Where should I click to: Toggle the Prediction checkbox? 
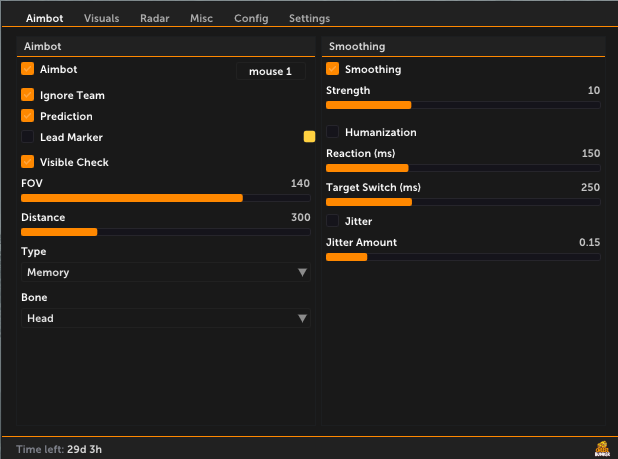[x=28, y=116]
